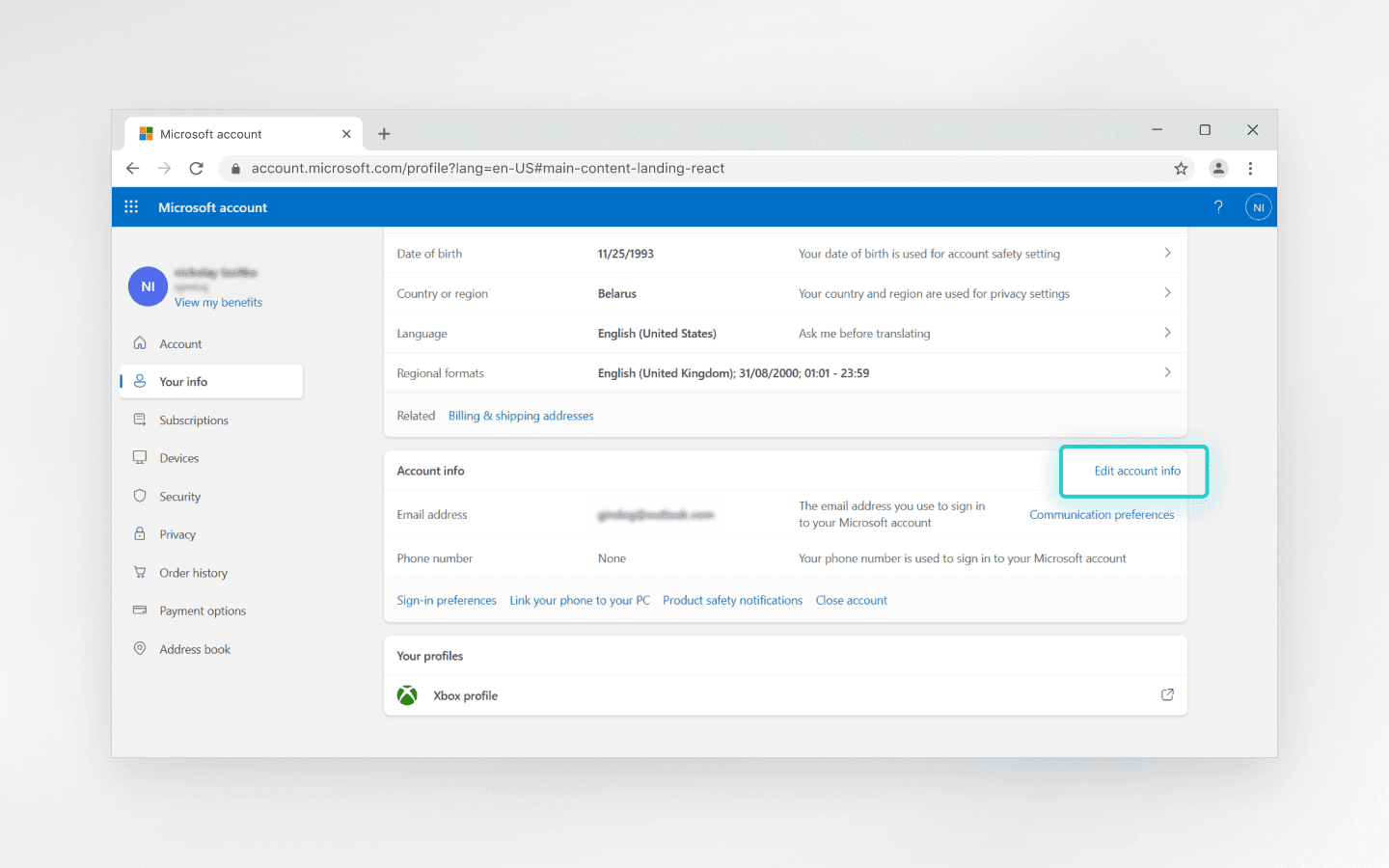Screen dimensions: 1389x868
Task: Open the Xbox profile via its external link icon
Action: click(1167, 694)
